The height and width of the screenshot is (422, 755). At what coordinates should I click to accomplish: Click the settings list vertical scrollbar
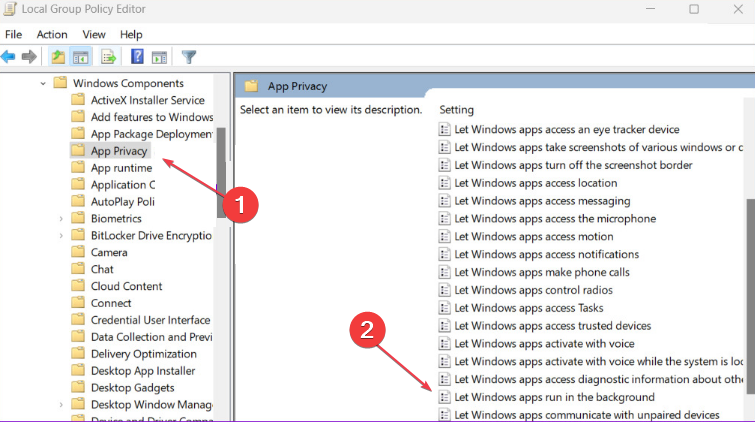coord(750,296)
